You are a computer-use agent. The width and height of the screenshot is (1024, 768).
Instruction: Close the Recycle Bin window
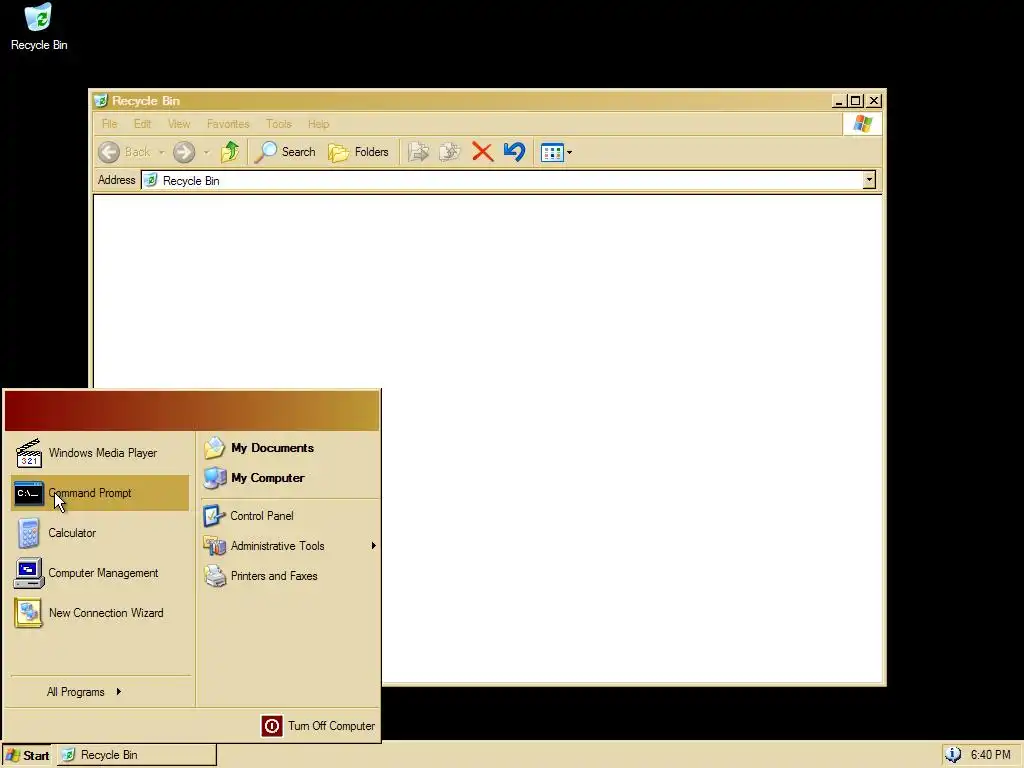874,101
